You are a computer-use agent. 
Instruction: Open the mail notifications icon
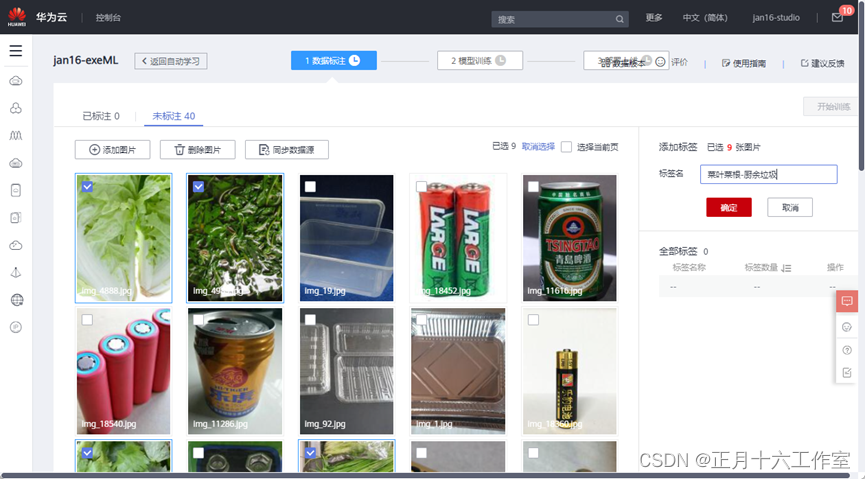coord(837,18)
